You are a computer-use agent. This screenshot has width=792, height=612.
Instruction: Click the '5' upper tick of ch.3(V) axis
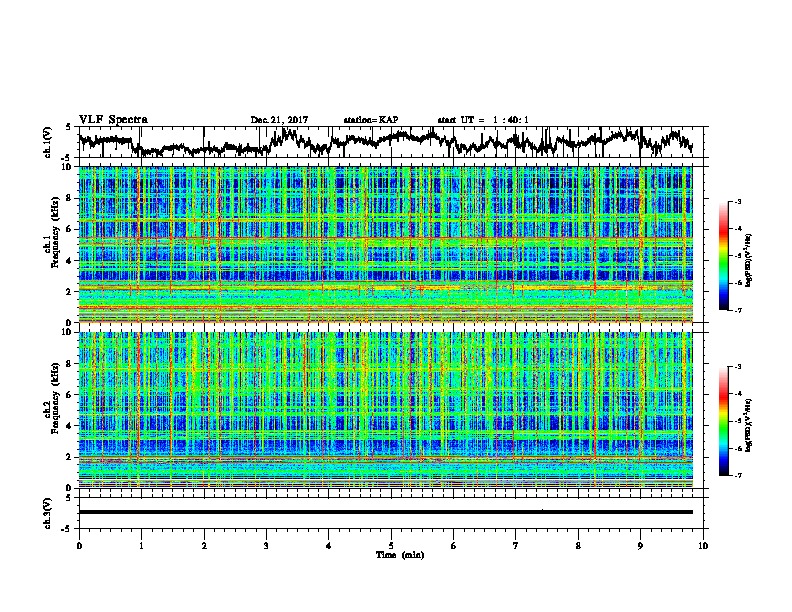coord(70,498)
